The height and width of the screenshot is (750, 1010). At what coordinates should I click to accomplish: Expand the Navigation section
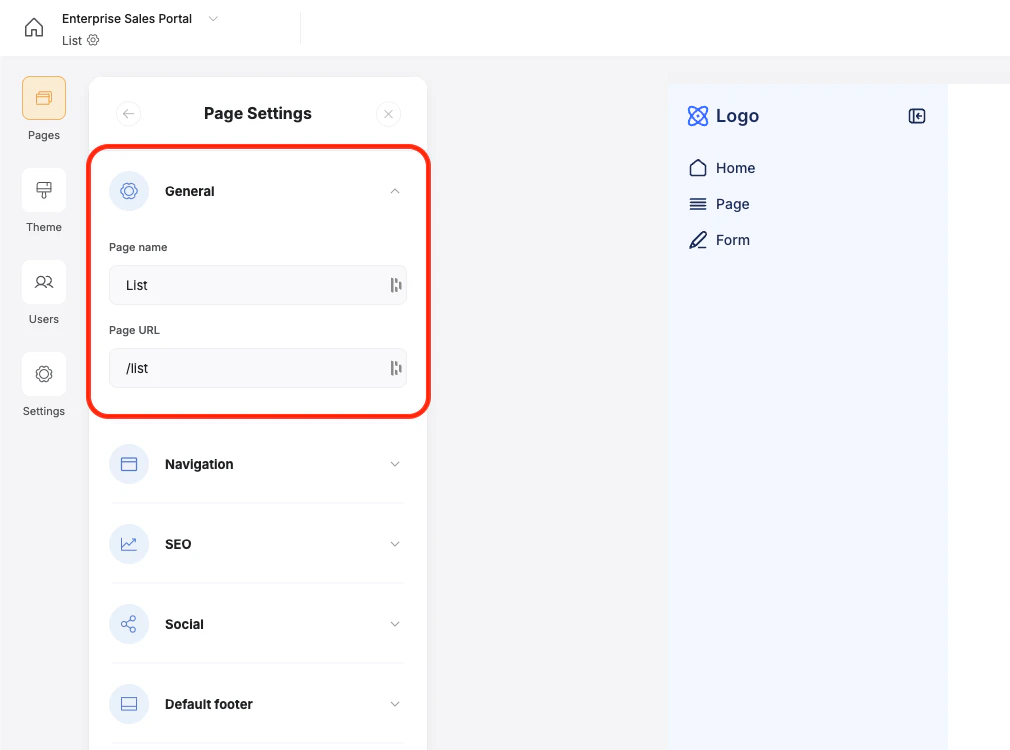(395, 464)
